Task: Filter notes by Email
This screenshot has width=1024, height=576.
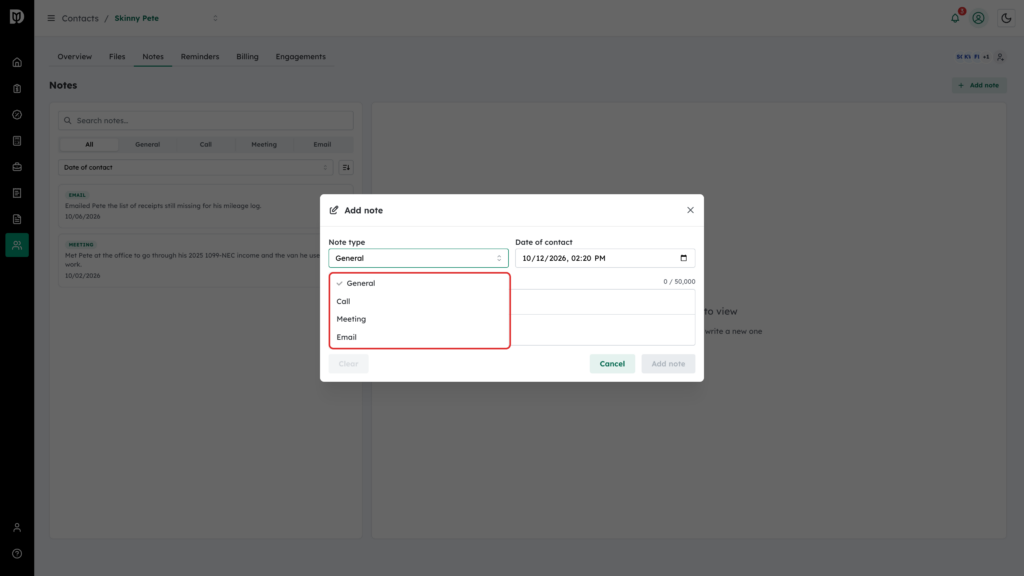Action: [x=322, y=144]
